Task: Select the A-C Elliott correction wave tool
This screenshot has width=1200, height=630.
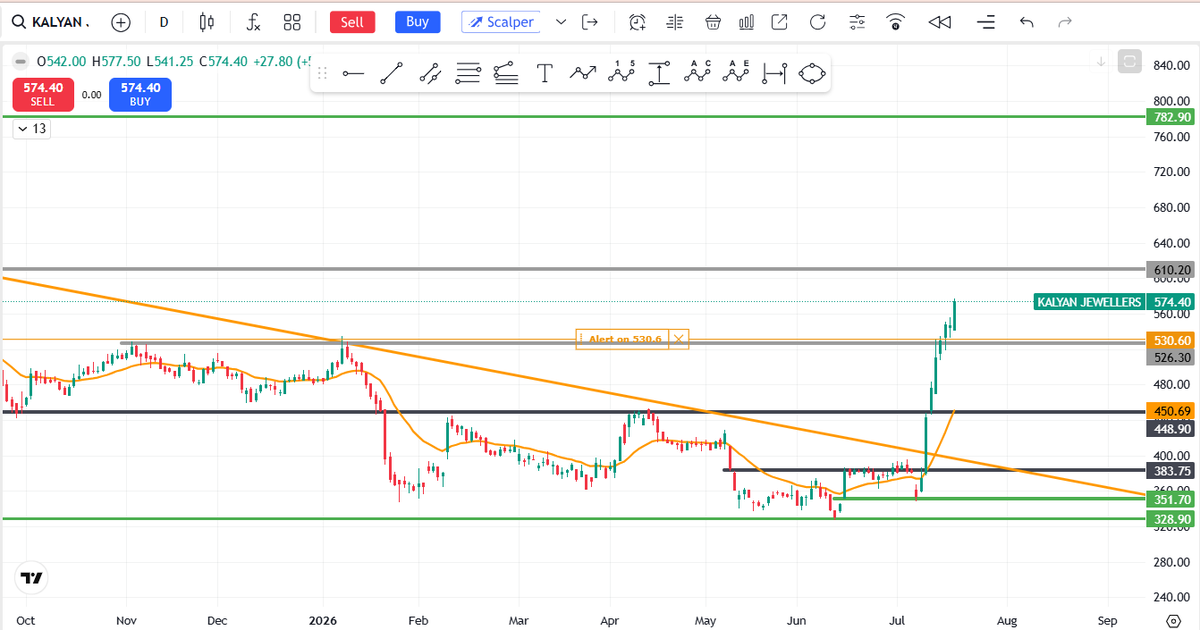Action: click(697, 73)
